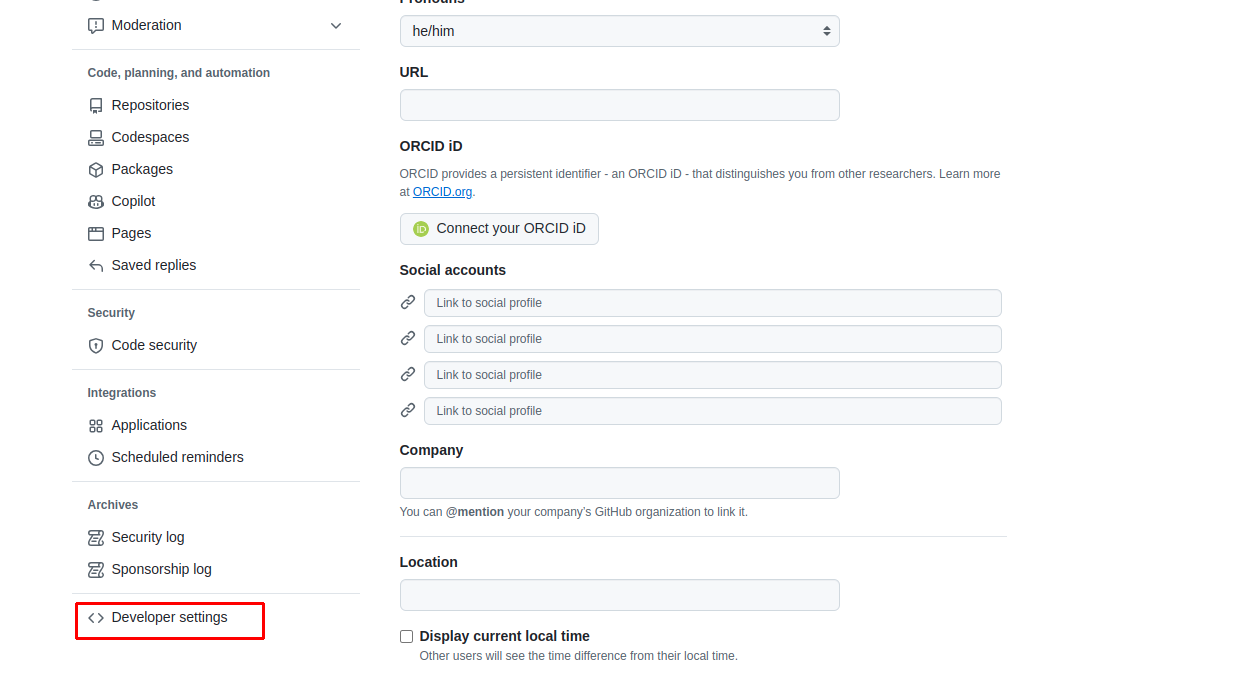
Task: Open the Pronouns dropdown
Action: [x=619, y=31]
